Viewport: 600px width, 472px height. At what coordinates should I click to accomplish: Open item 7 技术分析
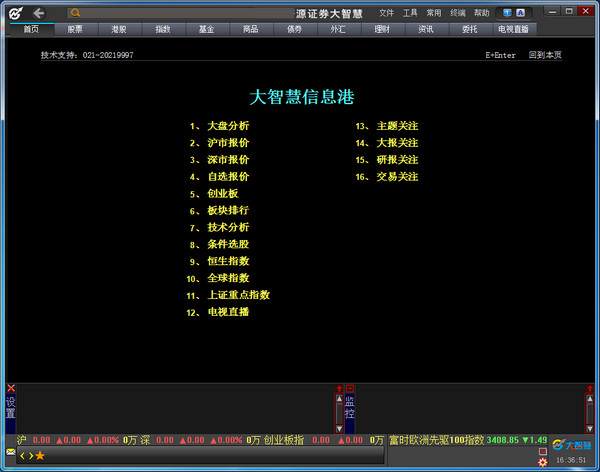tap(228, 227)
